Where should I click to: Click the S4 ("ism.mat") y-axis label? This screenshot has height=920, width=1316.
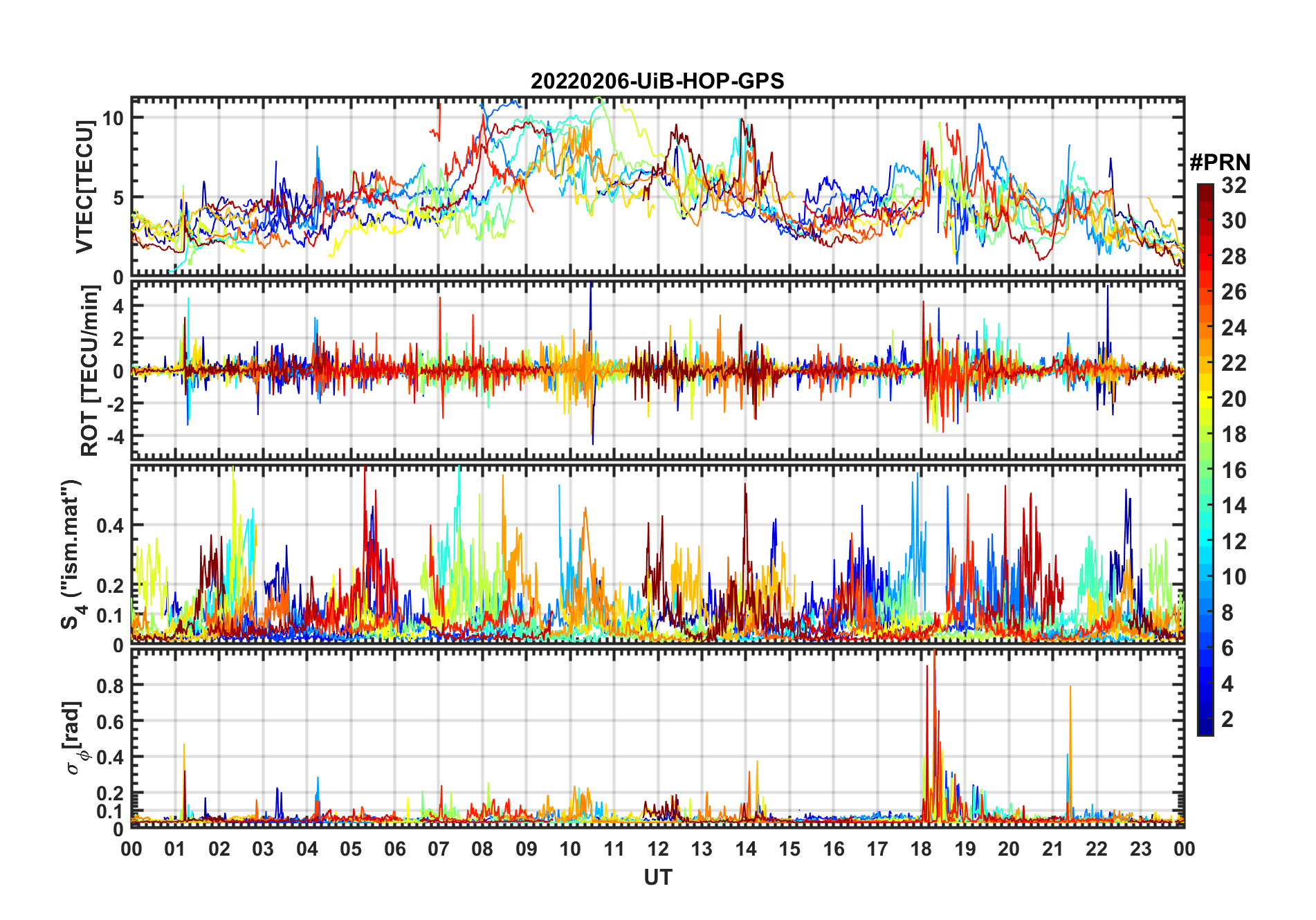[71, 555]
